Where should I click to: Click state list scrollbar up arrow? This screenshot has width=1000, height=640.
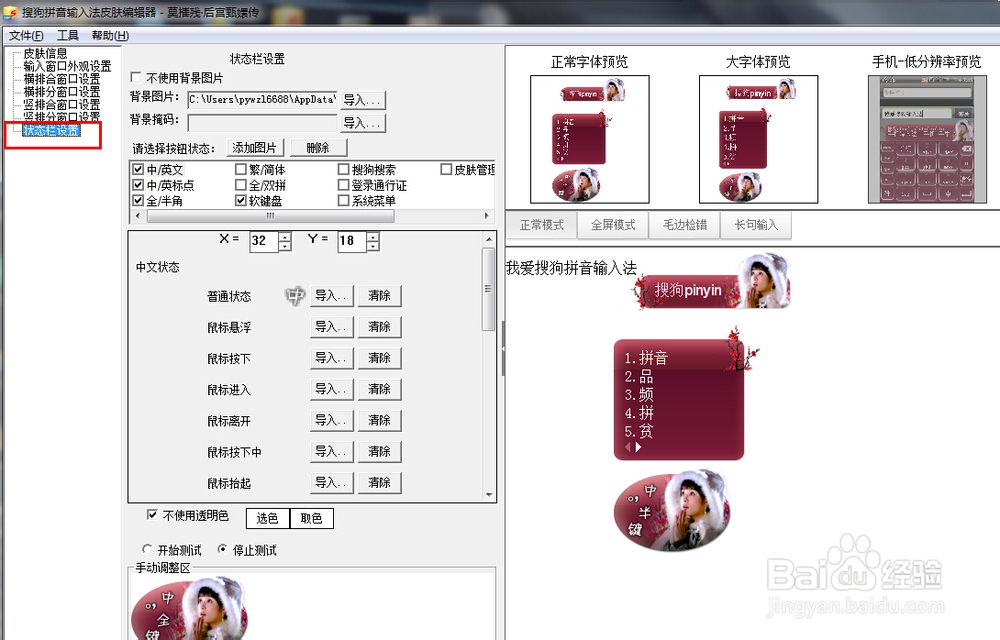pyautogui.click(x=489, y=239)
